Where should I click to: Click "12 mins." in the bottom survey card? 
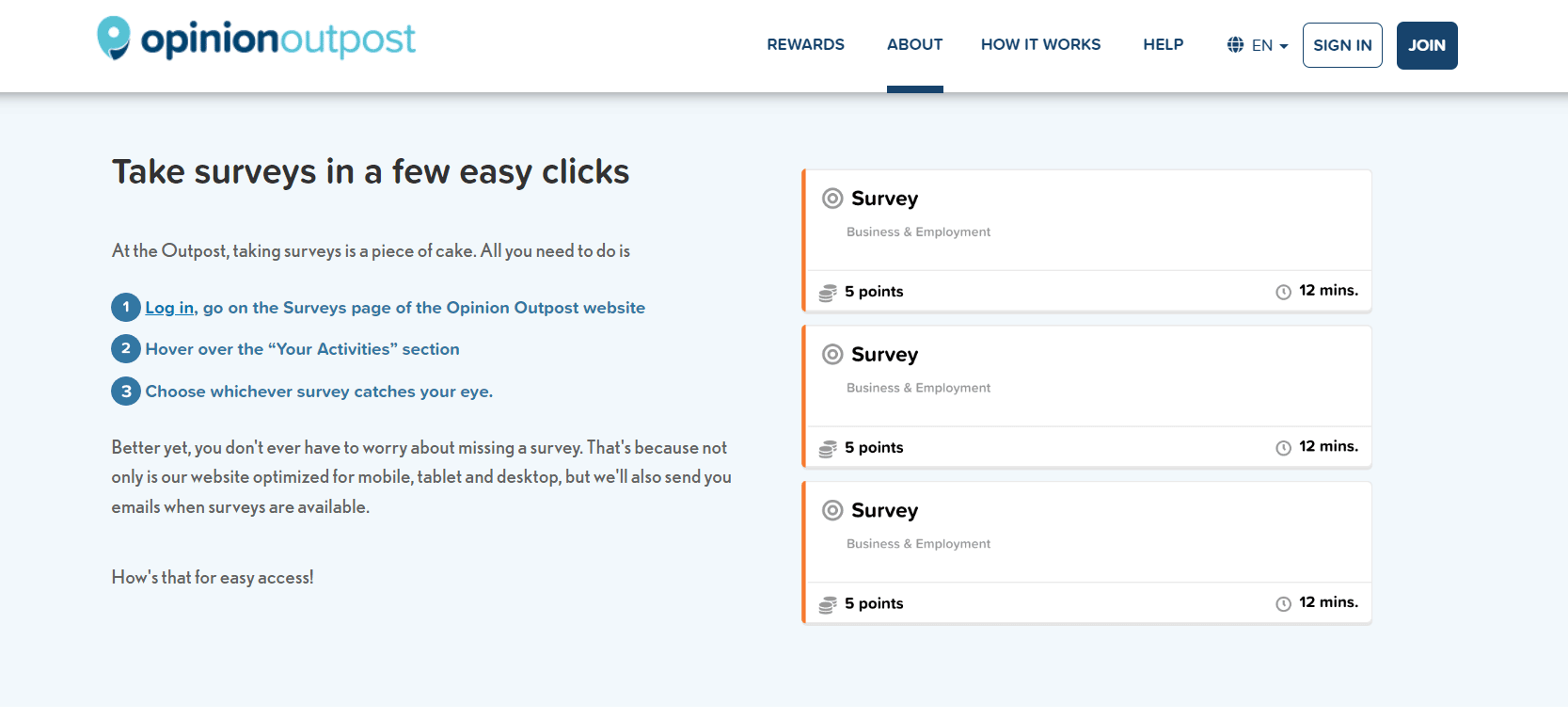pyautogui.click(x=1328, y=602)
